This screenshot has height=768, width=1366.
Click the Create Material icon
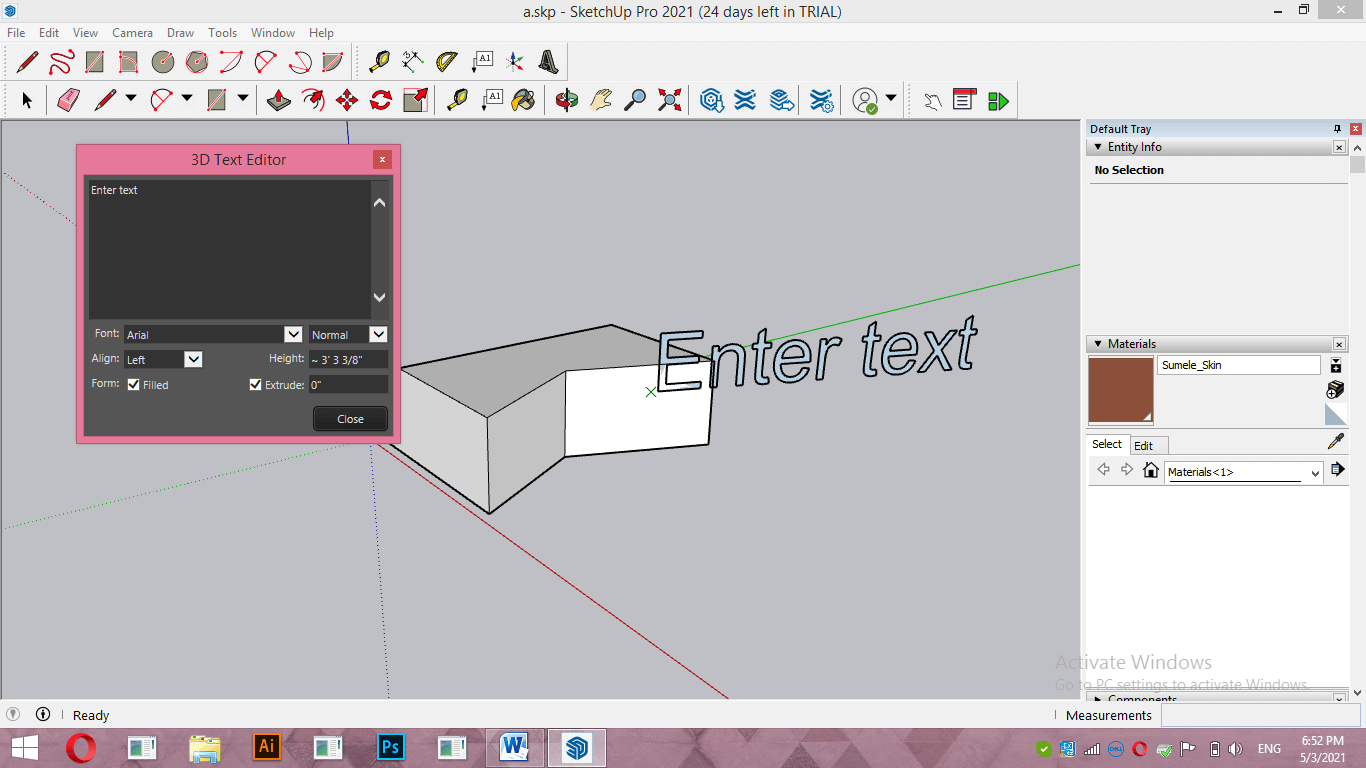tap(1335, 389)
